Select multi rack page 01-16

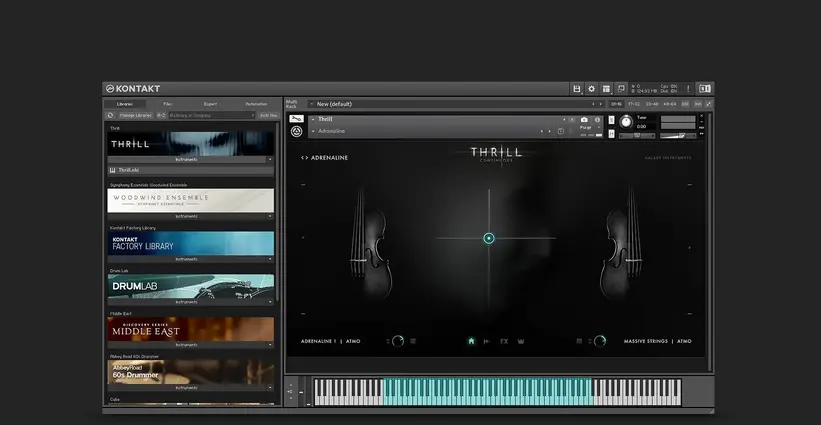(x=616, y=104)
